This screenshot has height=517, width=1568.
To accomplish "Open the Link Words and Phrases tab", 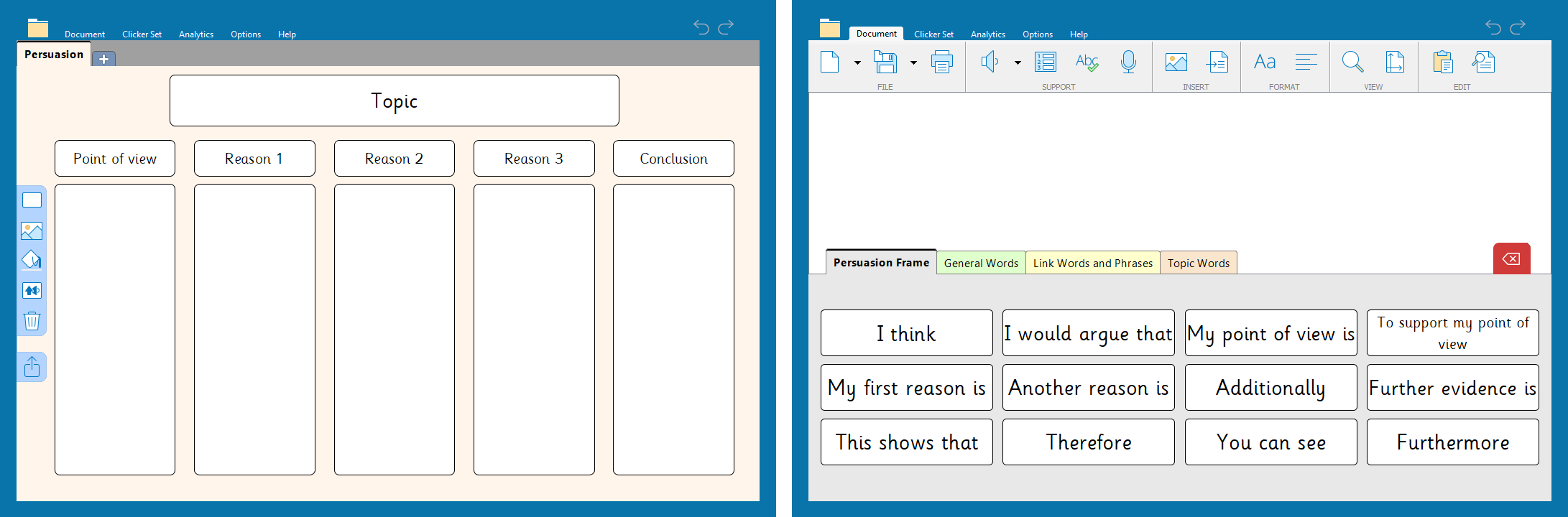I will pyautogui.click(x=1092, y=264).
